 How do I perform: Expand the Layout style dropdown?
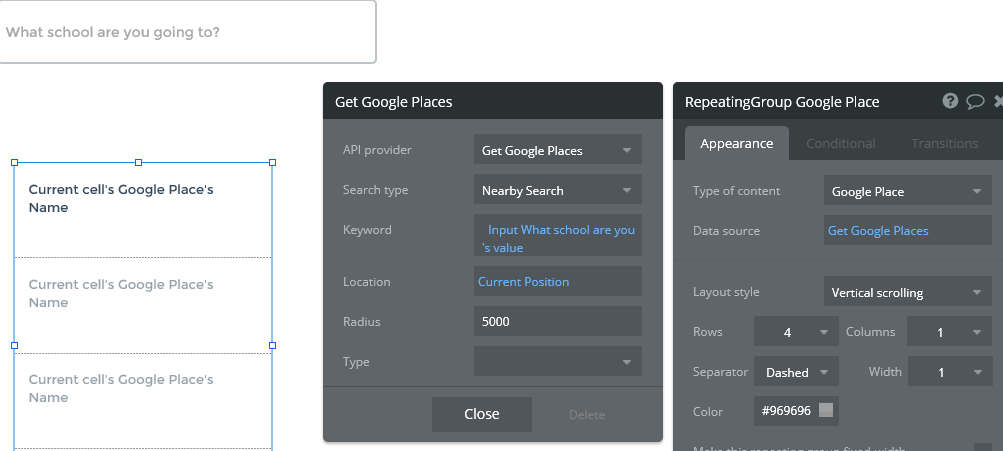[907, 293]
